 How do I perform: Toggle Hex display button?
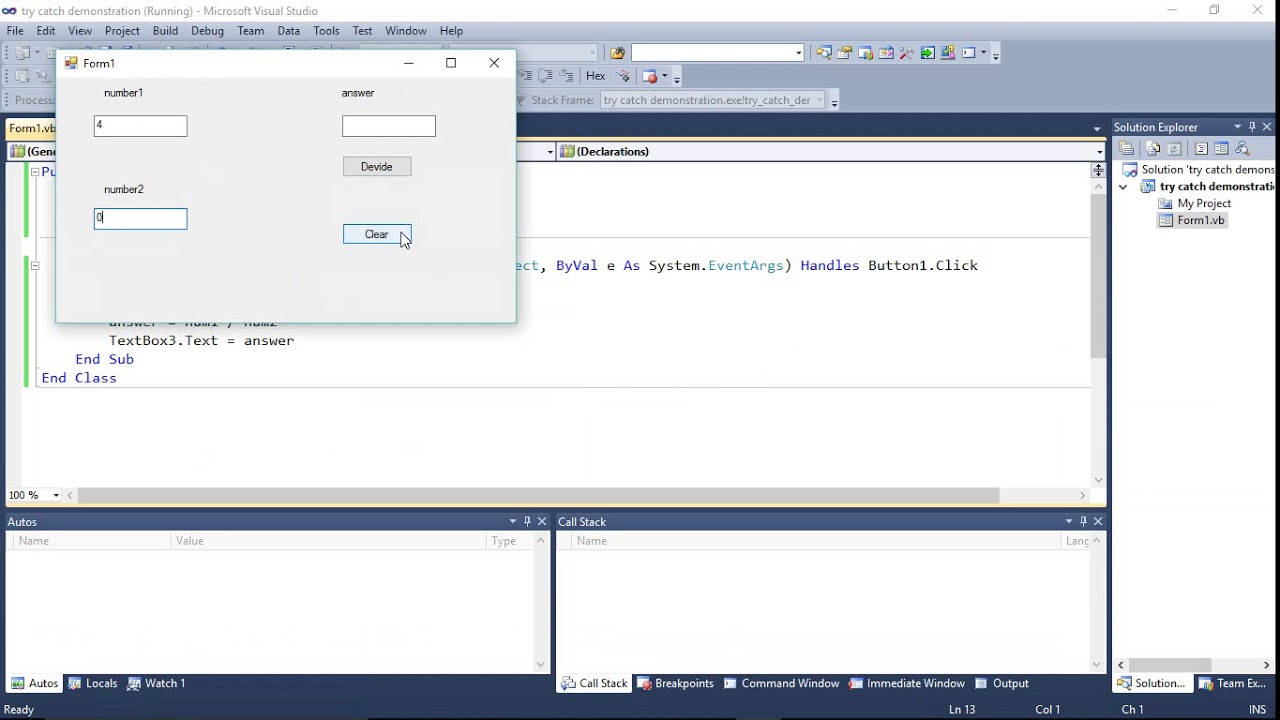[596, 76]
